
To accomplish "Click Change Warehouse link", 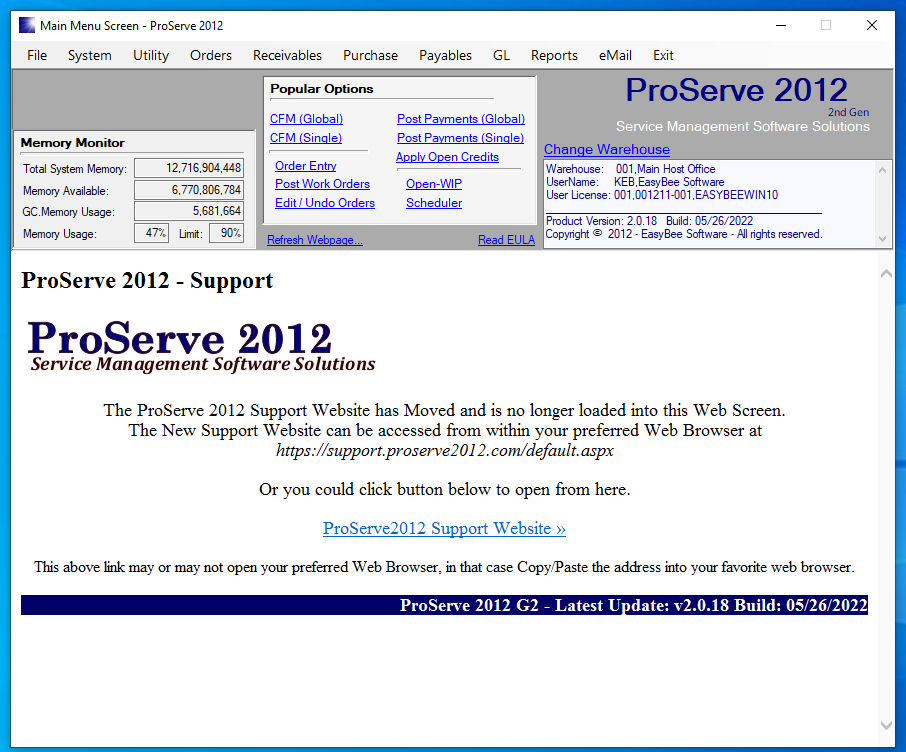I will (607, 149).
